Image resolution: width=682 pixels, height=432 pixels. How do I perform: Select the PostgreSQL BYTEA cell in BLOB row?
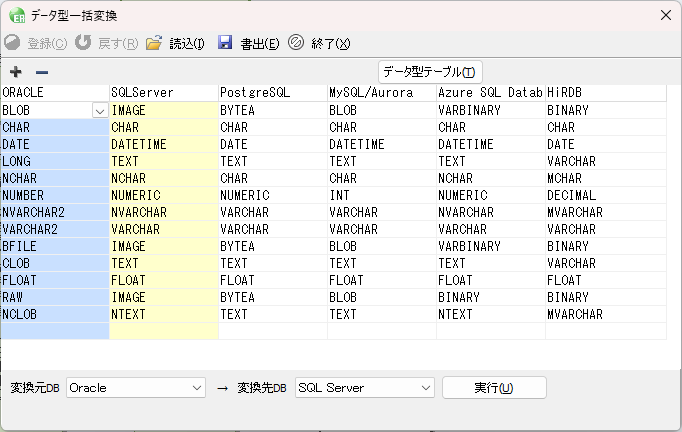click(x=273, y=111)
